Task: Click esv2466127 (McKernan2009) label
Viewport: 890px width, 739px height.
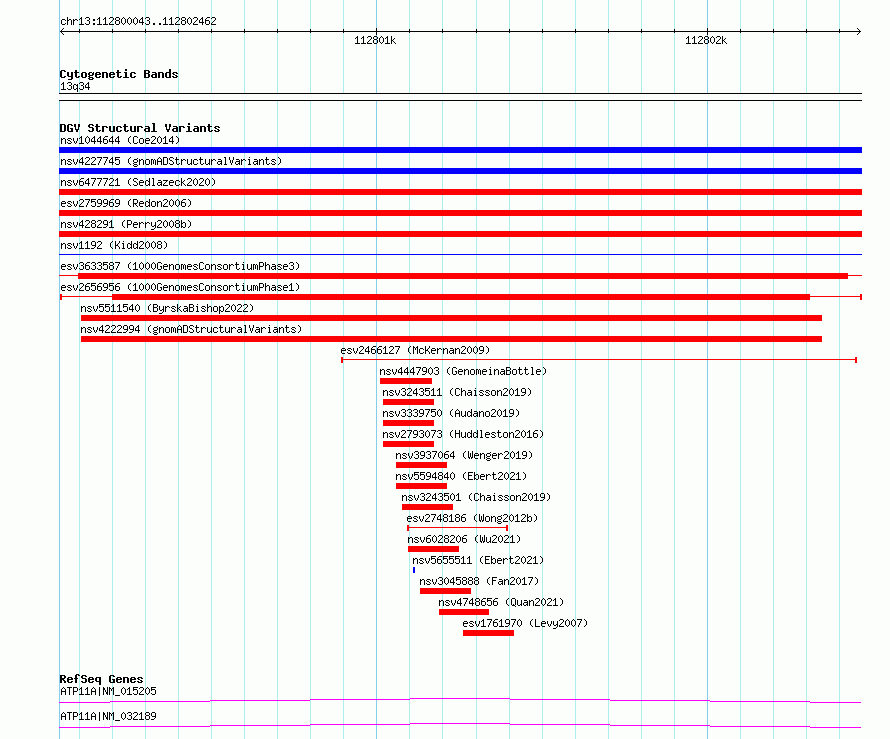Action: (415, 350)
